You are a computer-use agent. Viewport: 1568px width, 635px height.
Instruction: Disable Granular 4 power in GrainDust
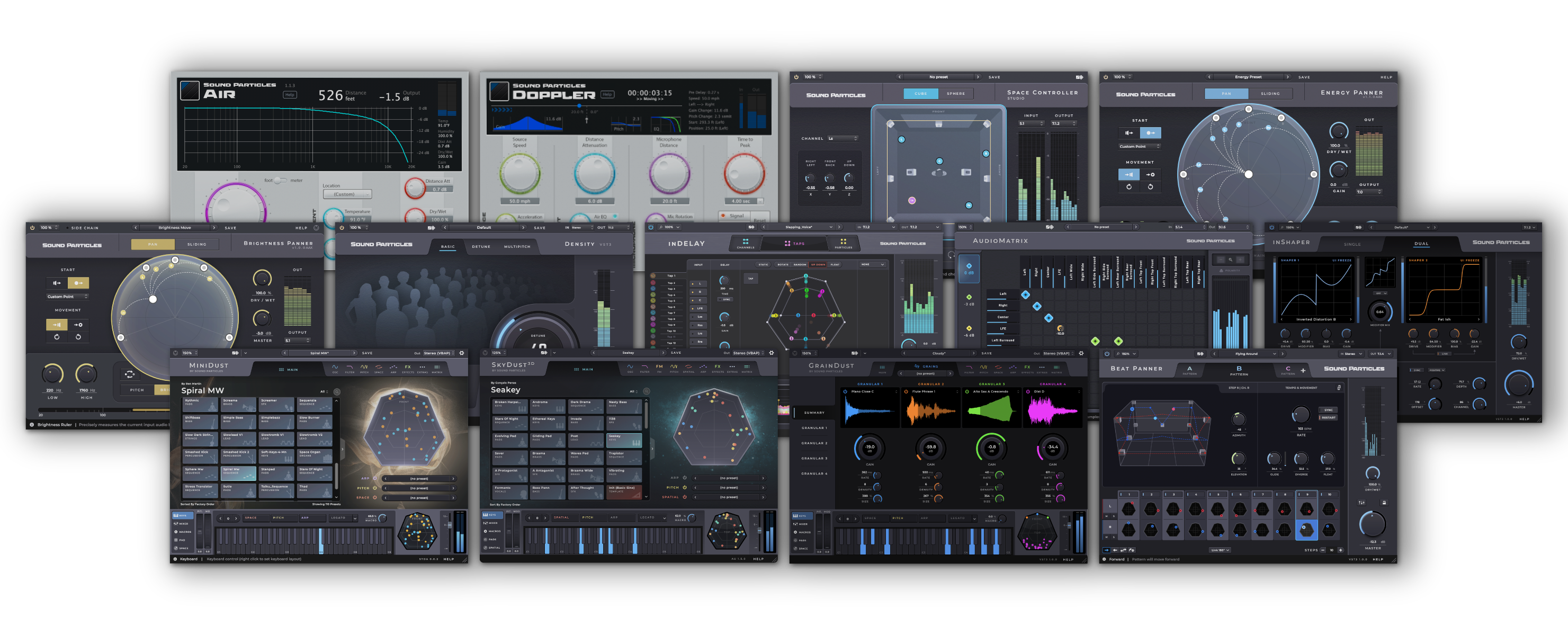(1028, 391)
